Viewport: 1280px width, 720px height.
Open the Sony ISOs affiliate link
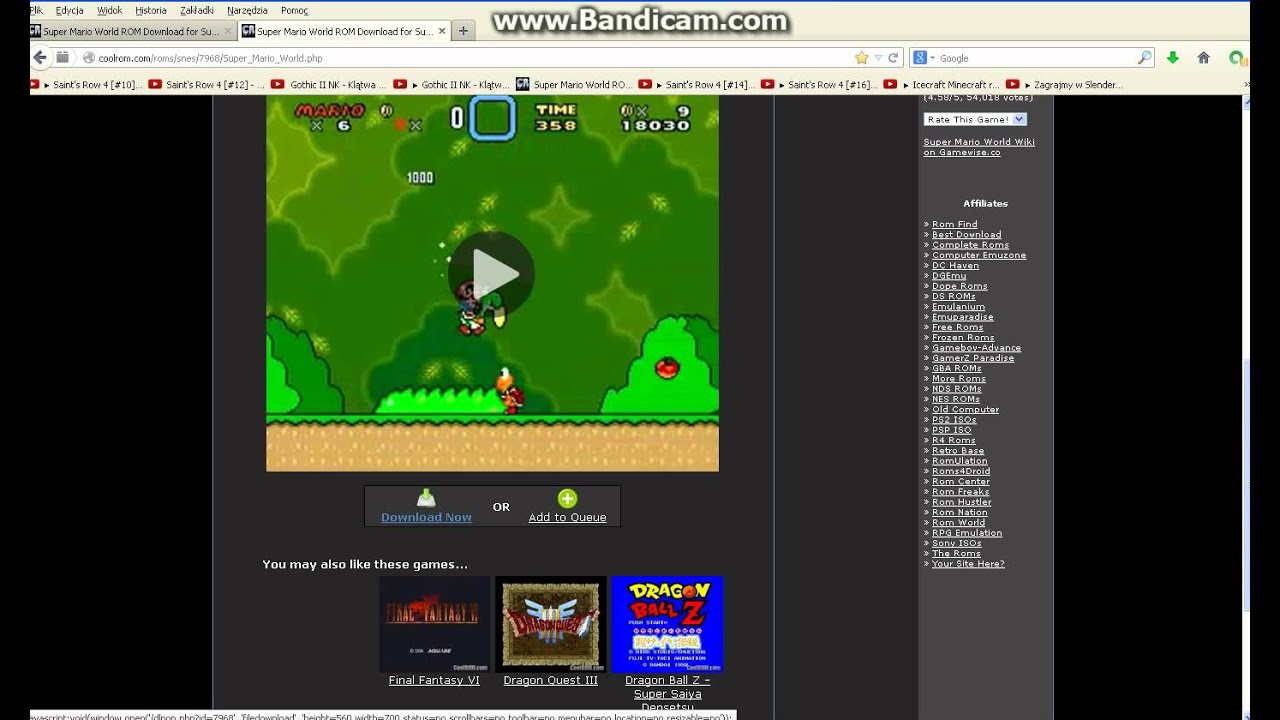point(956,543)
